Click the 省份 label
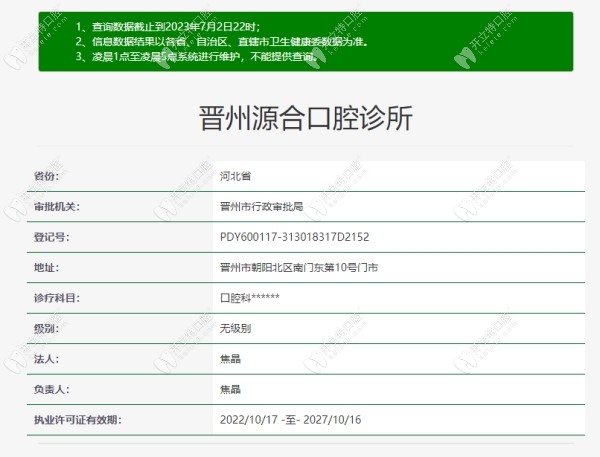 tap(46, 176)
